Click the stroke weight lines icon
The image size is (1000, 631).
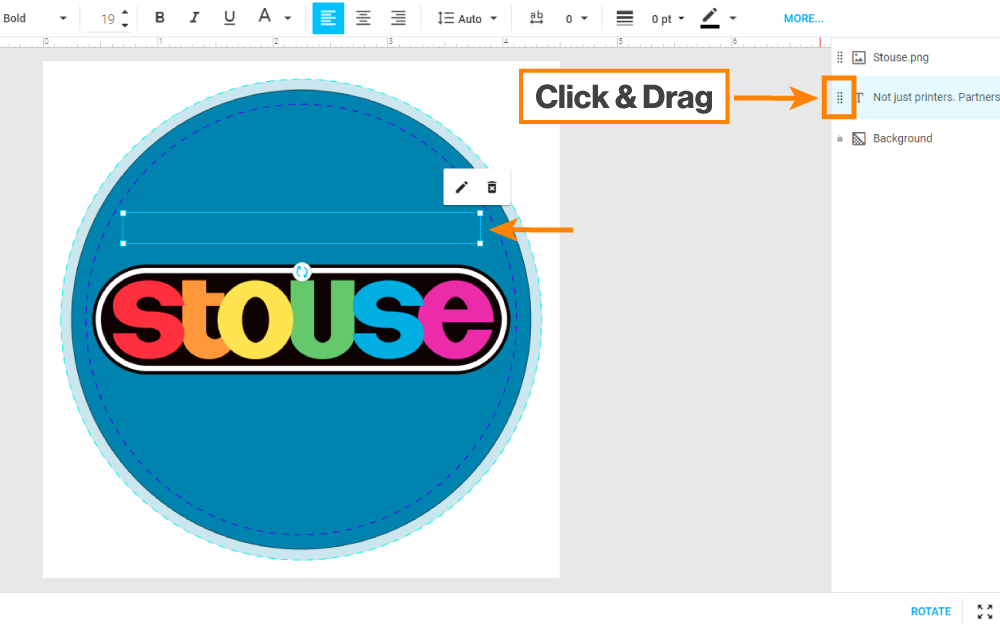624,19
